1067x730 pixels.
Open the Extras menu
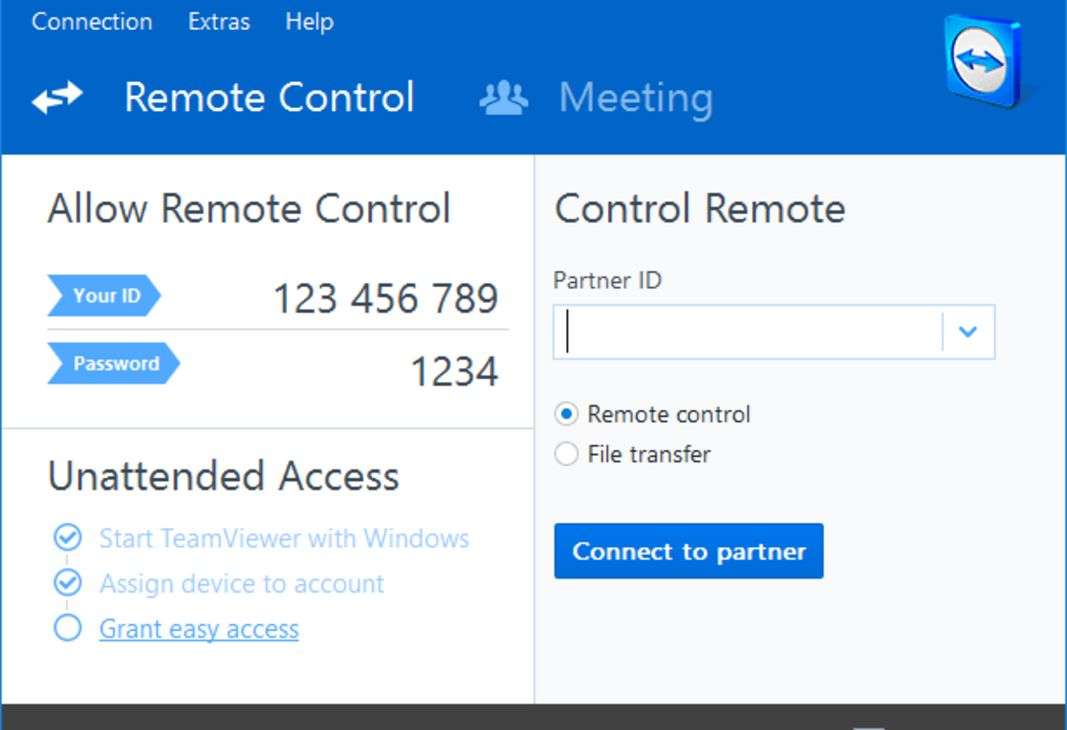click(x=219, y=22)
